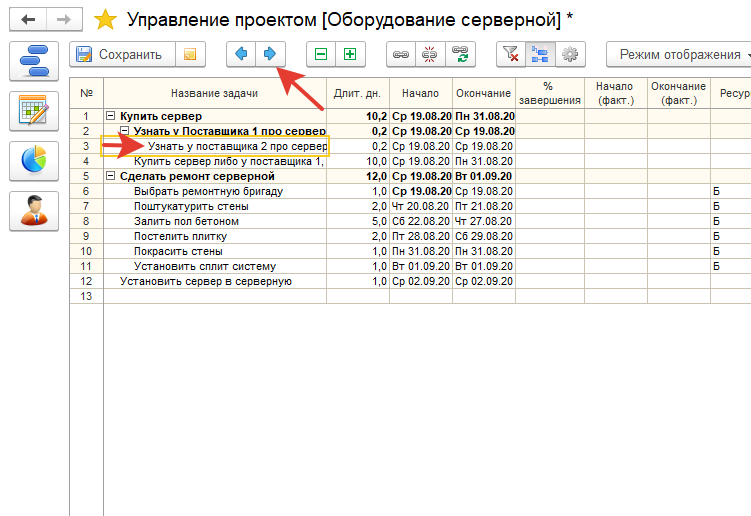
Task: Collapse the Купить сервер task group
Action: (x=111, y=115)
